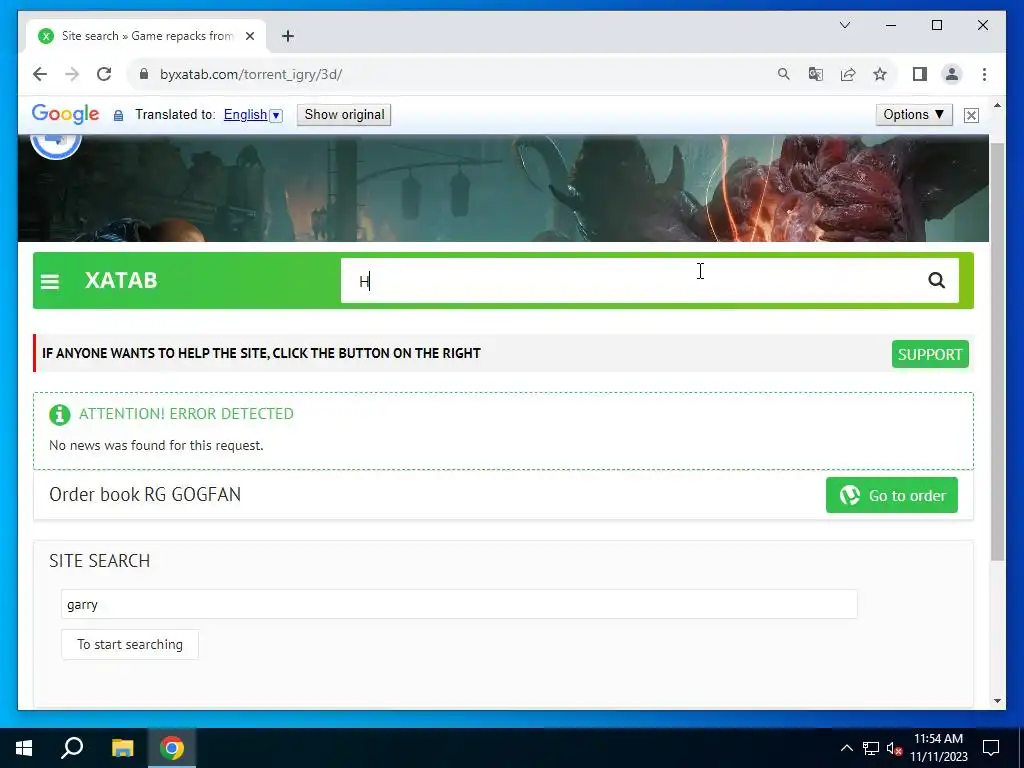Open the taskbar clock and date
This screenshot has height=768, width=1024.
[x=938, y=748]
